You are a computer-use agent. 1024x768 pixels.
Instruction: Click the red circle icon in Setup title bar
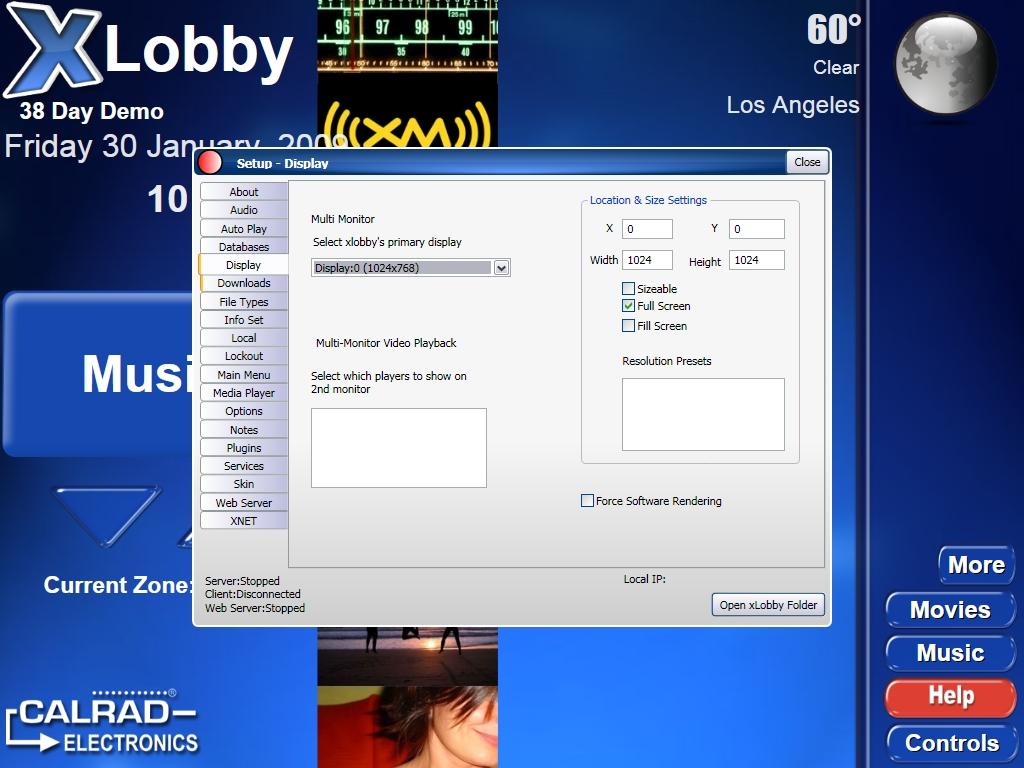pos(210,163)
